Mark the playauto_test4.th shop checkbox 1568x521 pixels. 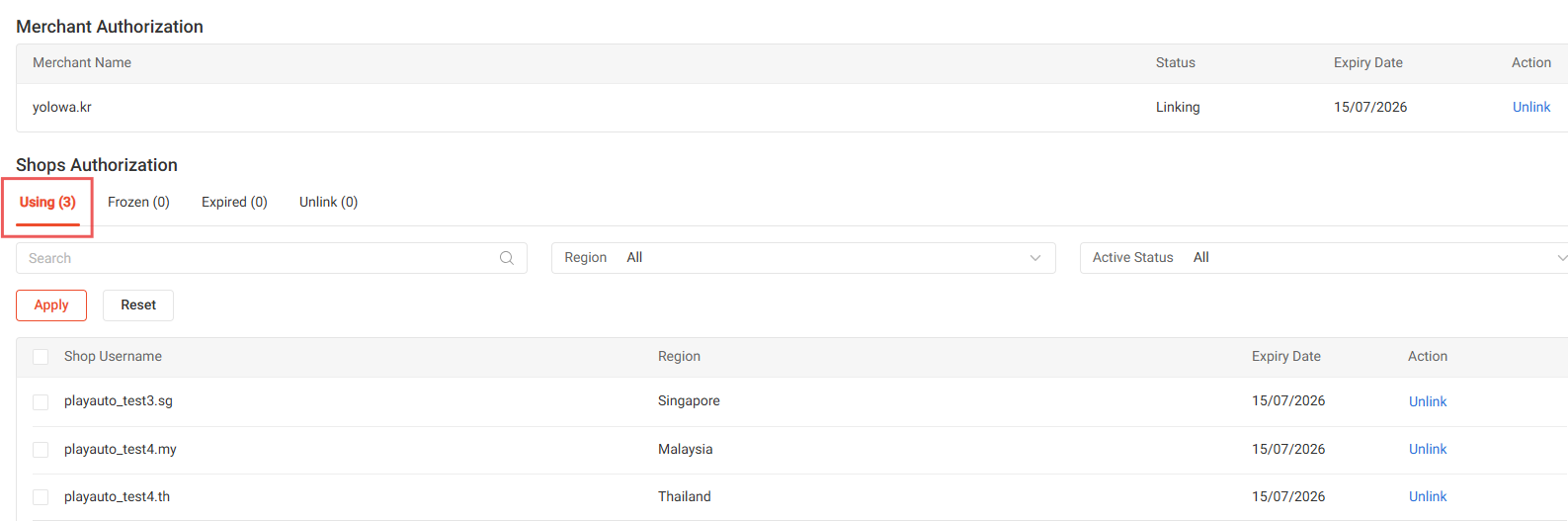(x=41, y=497)
